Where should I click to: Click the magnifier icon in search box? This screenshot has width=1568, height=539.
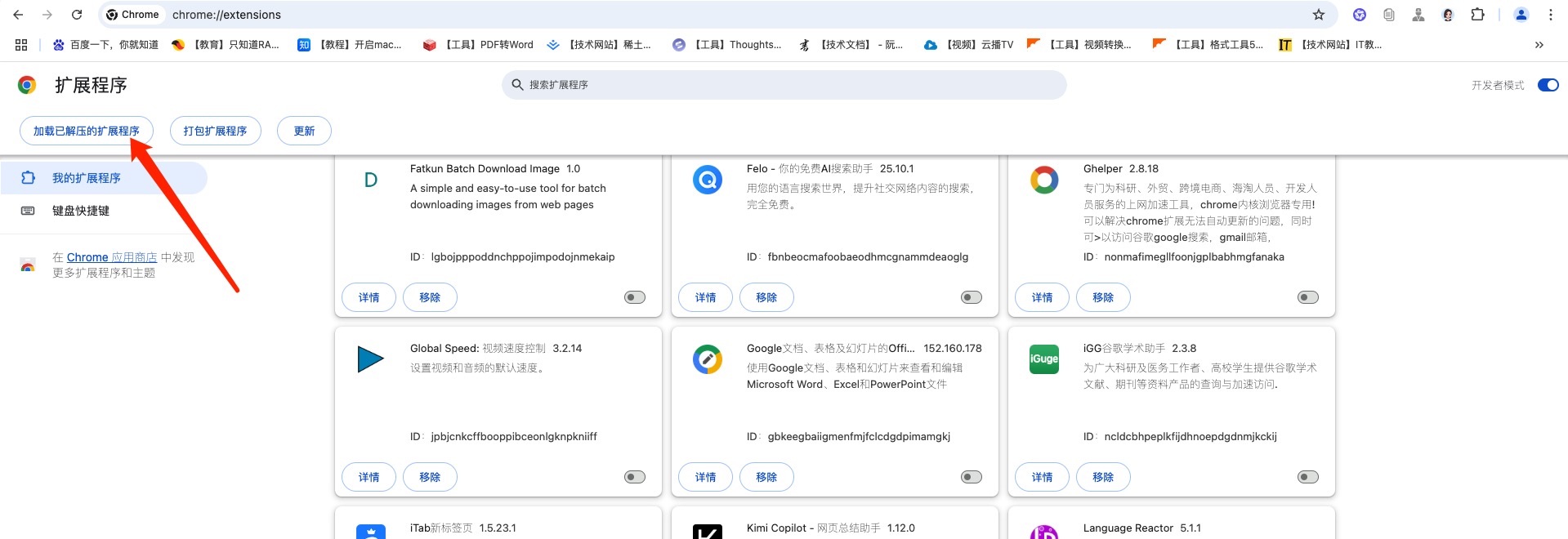pos(517,85)
